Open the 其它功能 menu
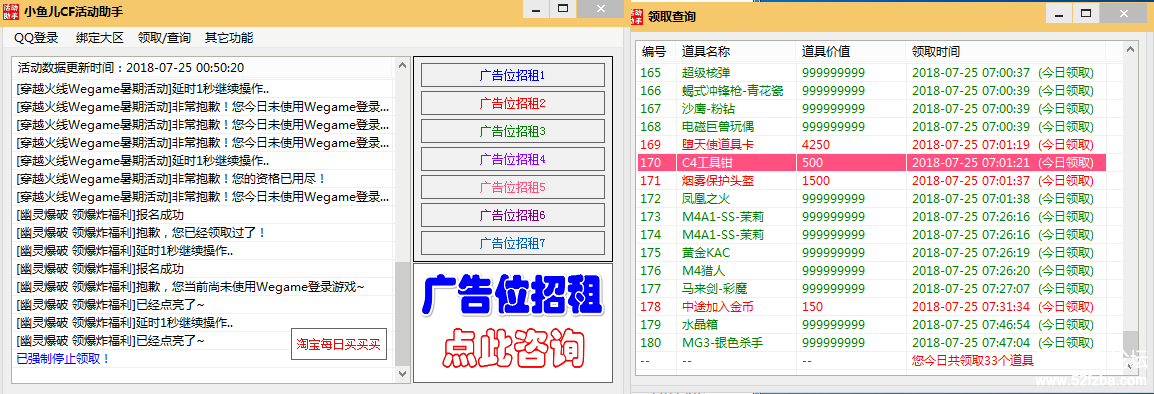Image resolution: width=1154 pixels, height=394 pixels. pos(229,38)
